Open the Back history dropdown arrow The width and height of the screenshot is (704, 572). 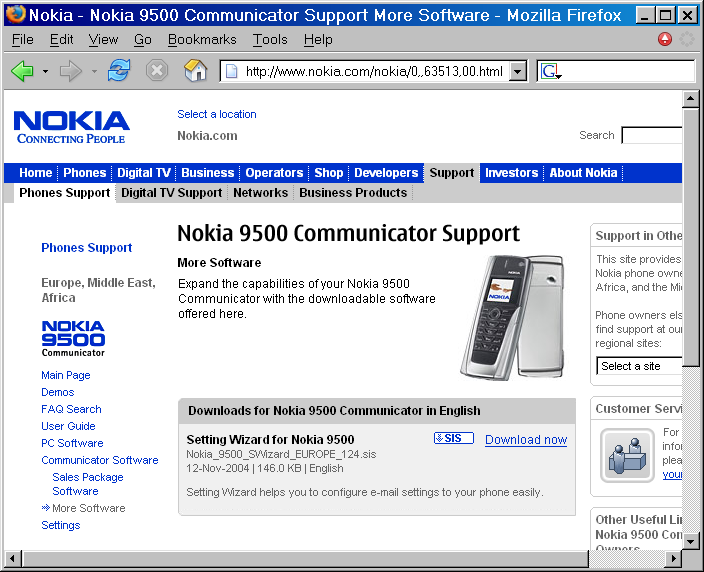45,71
